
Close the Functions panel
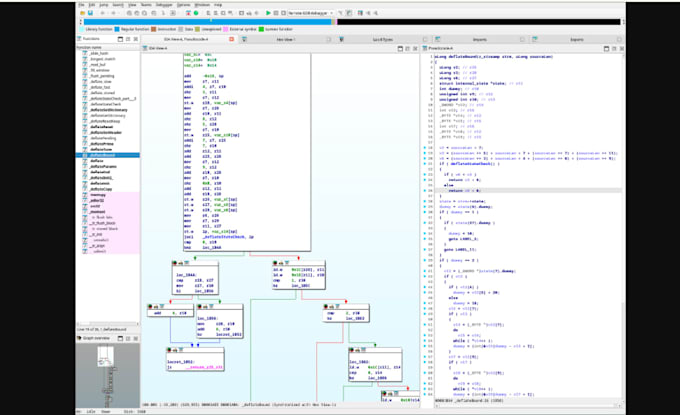135,39
